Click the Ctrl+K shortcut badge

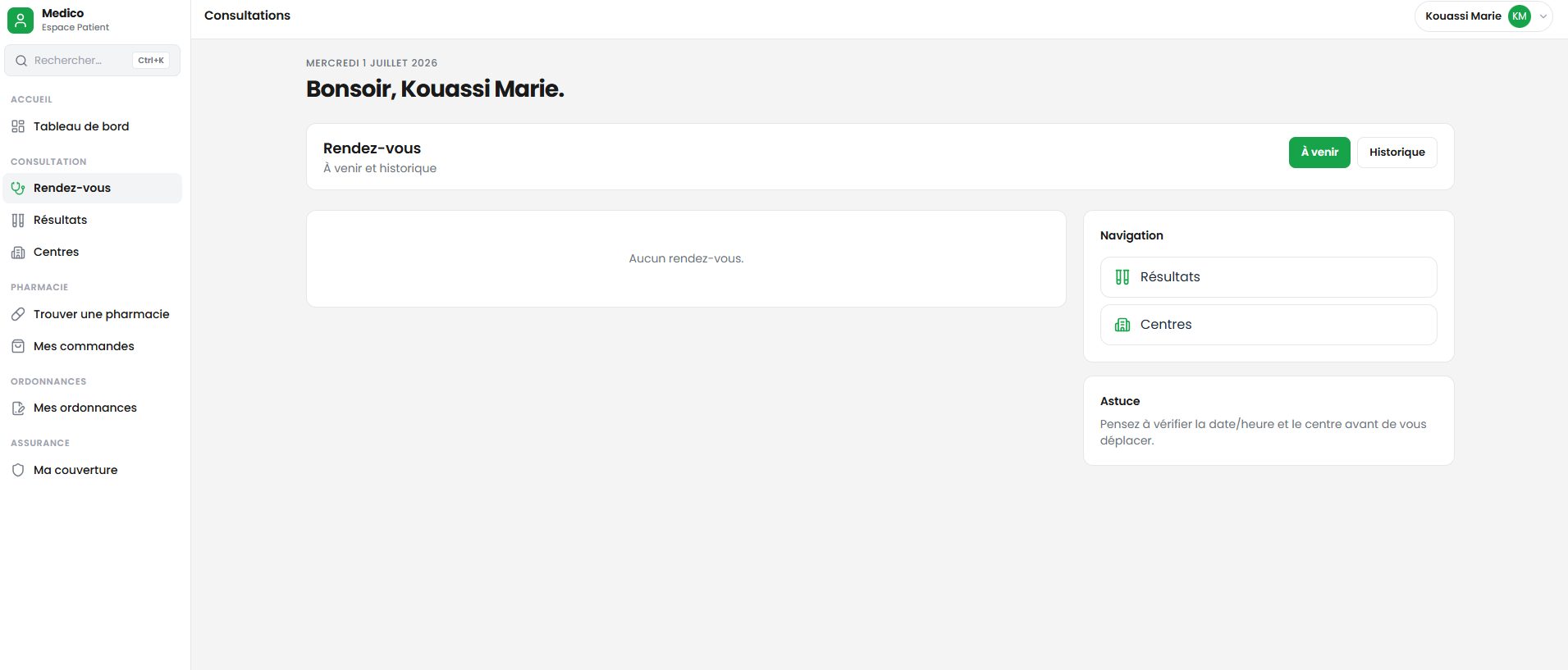tap(151, 61)
